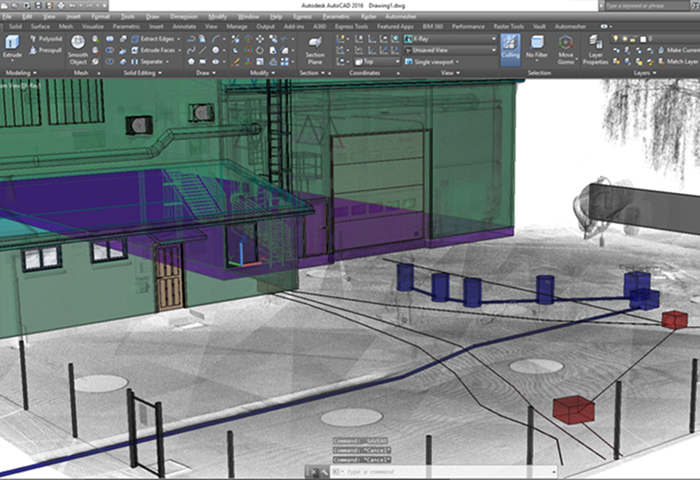Select the Extrude tool
Image resolution: width=700 pixels, height=480 pixels.
tap(12, 45)
